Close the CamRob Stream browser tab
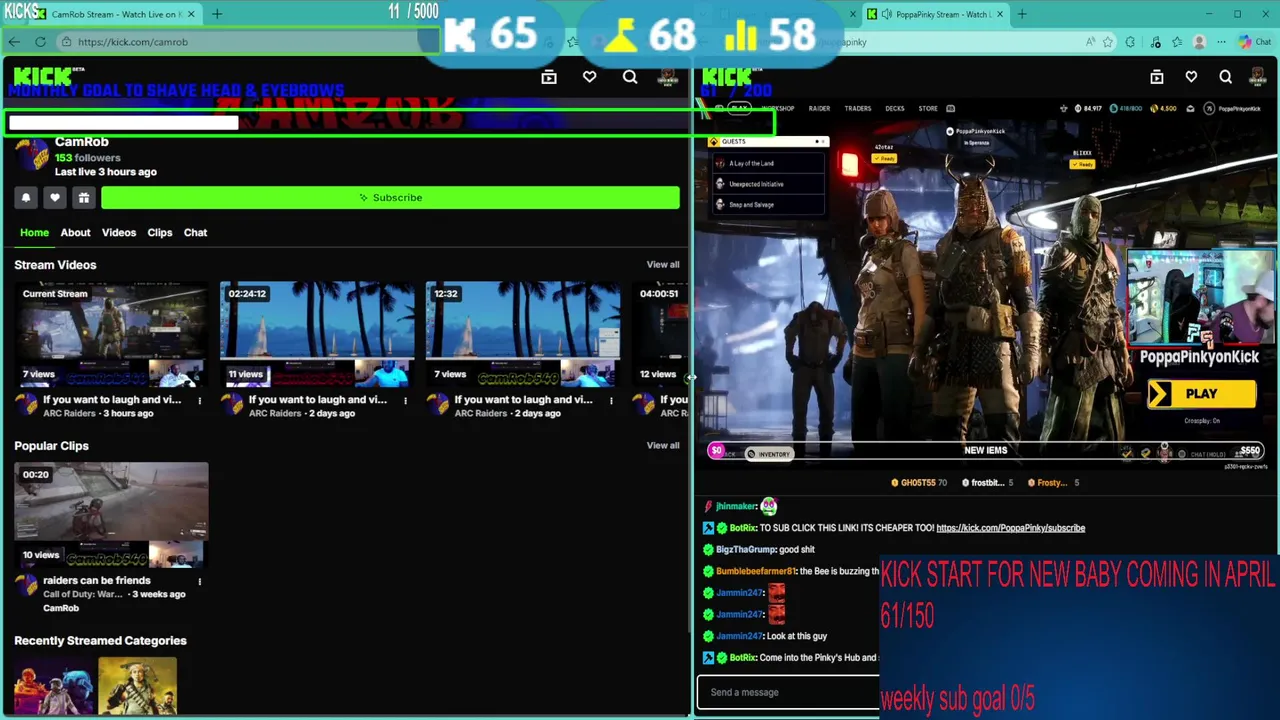Viewport: 1280px width, 720px height. [191, 14]
